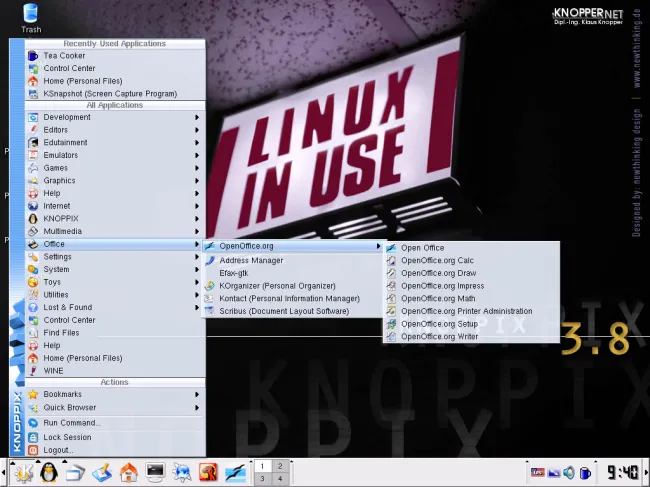The image size is (650, 487).
Task: Switch to virtual desktop 1
Action: coord(262,466)
